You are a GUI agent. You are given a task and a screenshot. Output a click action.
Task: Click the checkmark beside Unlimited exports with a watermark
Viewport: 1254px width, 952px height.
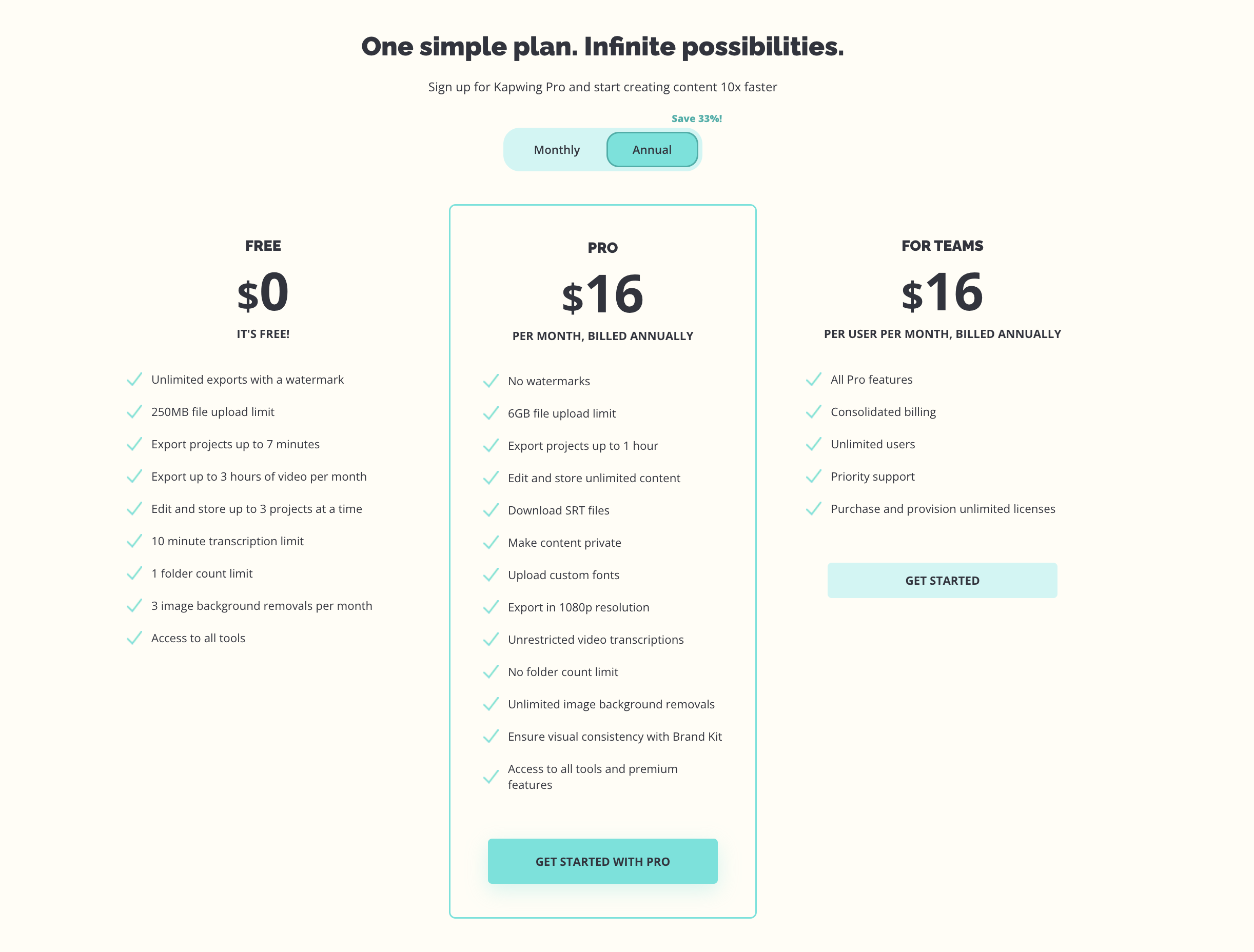tap(134, 379)
